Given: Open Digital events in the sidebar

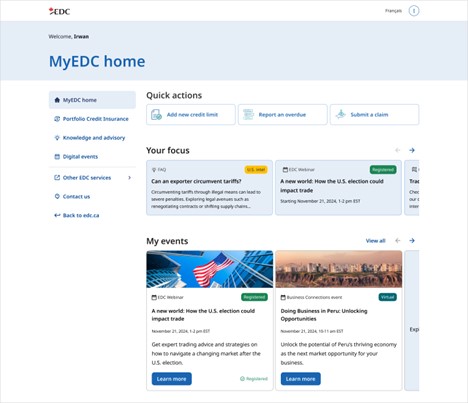Looking at the screenshot, I should point(92,157).
